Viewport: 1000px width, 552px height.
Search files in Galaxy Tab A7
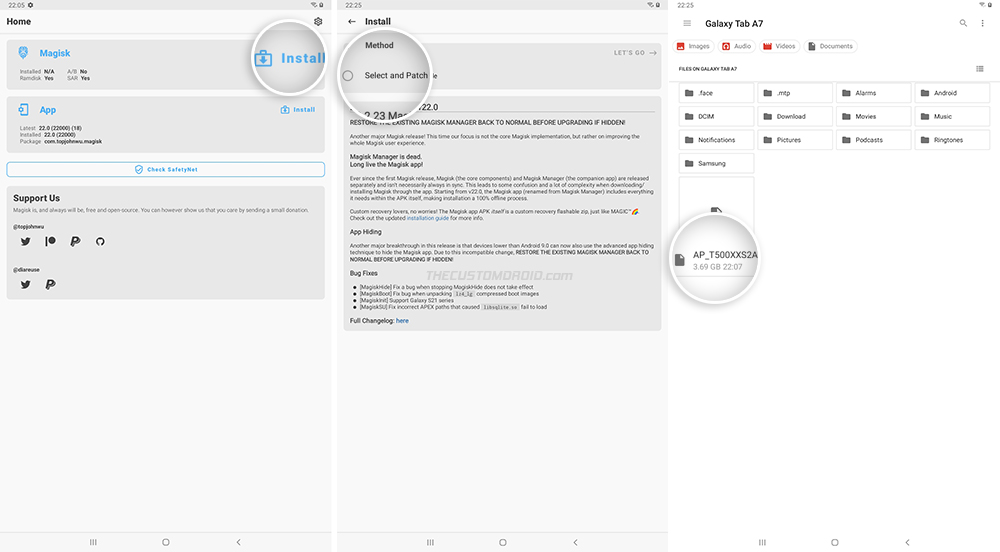click(x=963, y=24)
